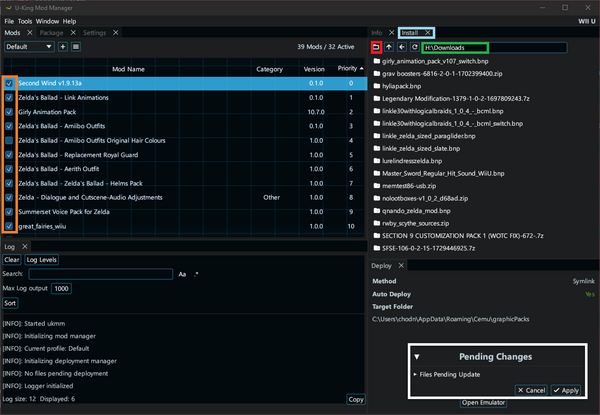Navigate back in file browser
The width and height of the screenshot is (600, 415).
coord(401,47)
